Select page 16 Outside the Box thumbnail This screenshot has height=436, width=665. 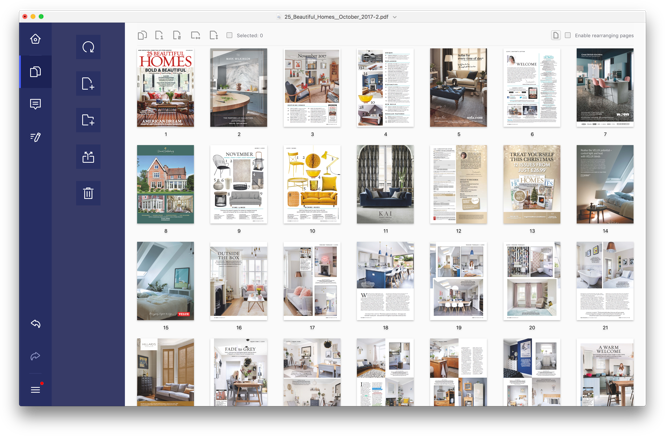click(x=239, y=281)
